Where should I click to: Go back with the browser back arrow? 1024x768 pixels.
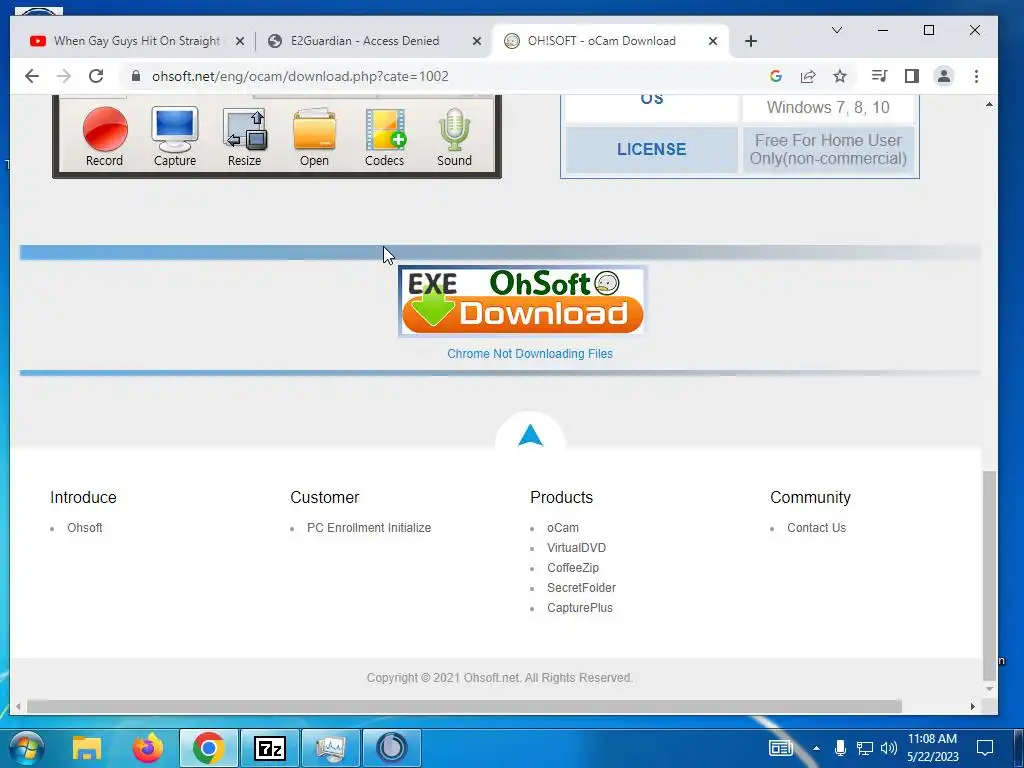[31, 76]
